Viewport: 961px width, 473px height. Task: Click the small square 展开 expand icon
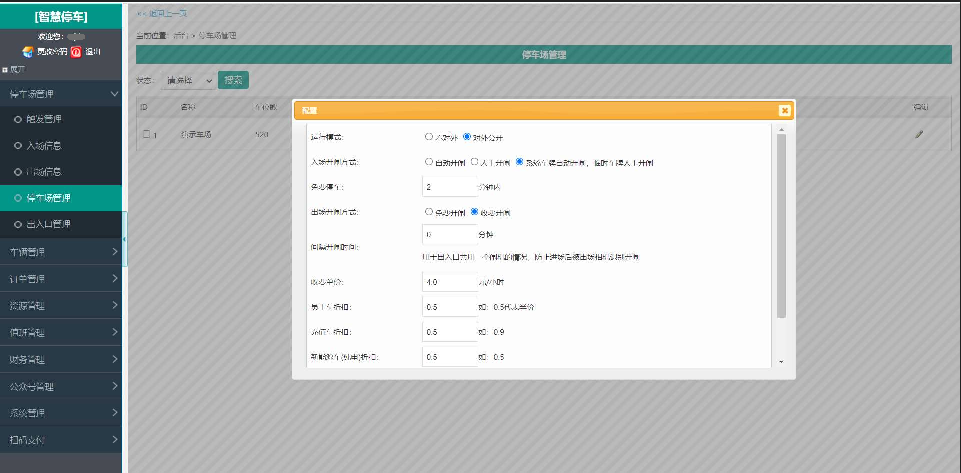click(x=5, y=70)
